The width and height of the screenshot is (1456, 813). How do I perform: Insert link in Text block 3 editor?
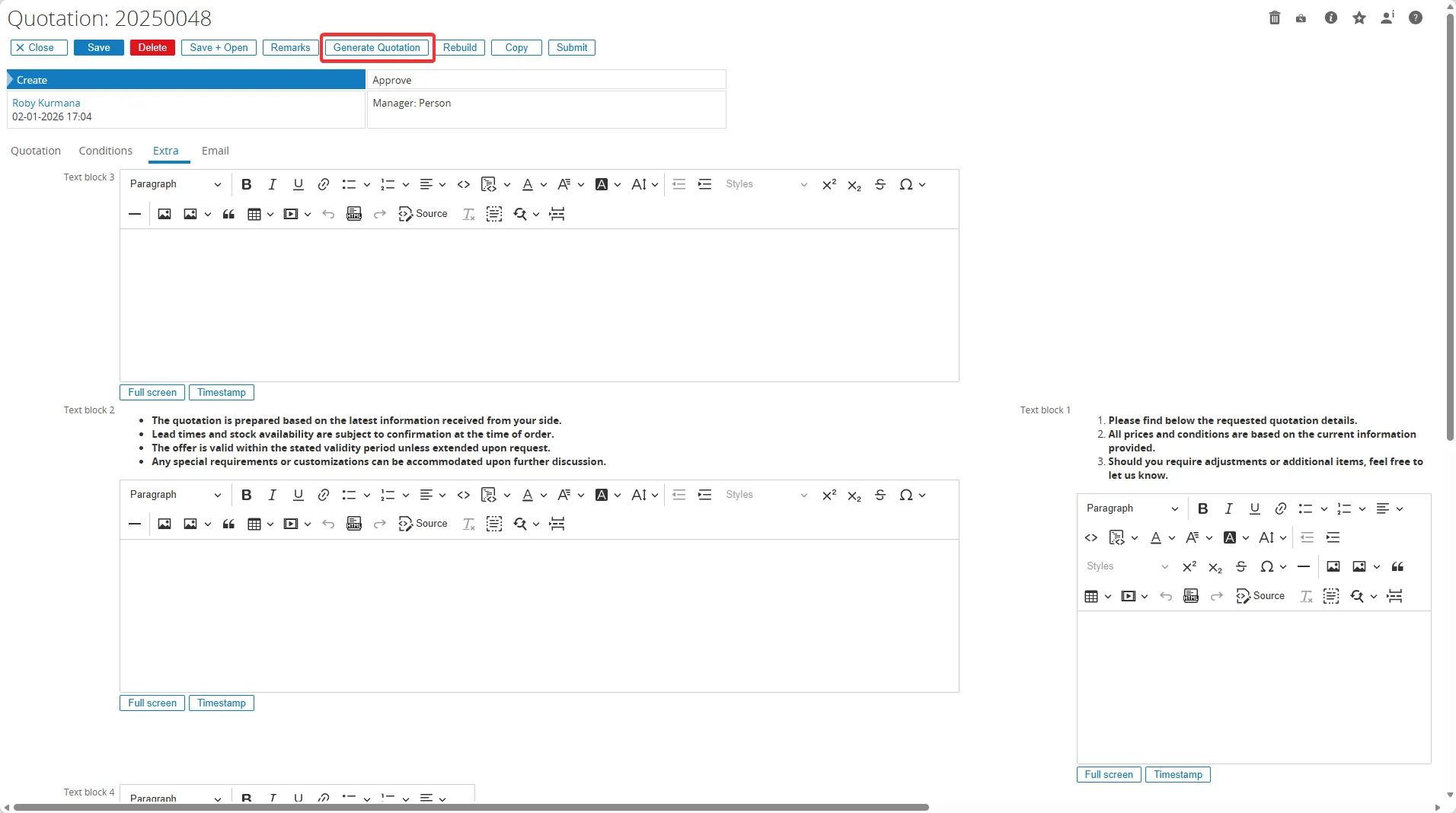(324, 184)
